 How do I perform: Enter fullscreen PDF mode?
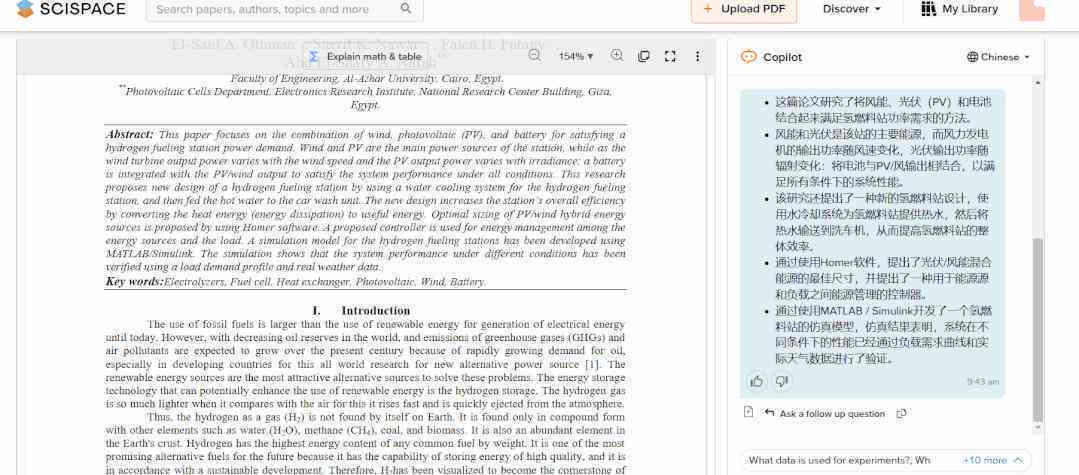coord(670,56)
